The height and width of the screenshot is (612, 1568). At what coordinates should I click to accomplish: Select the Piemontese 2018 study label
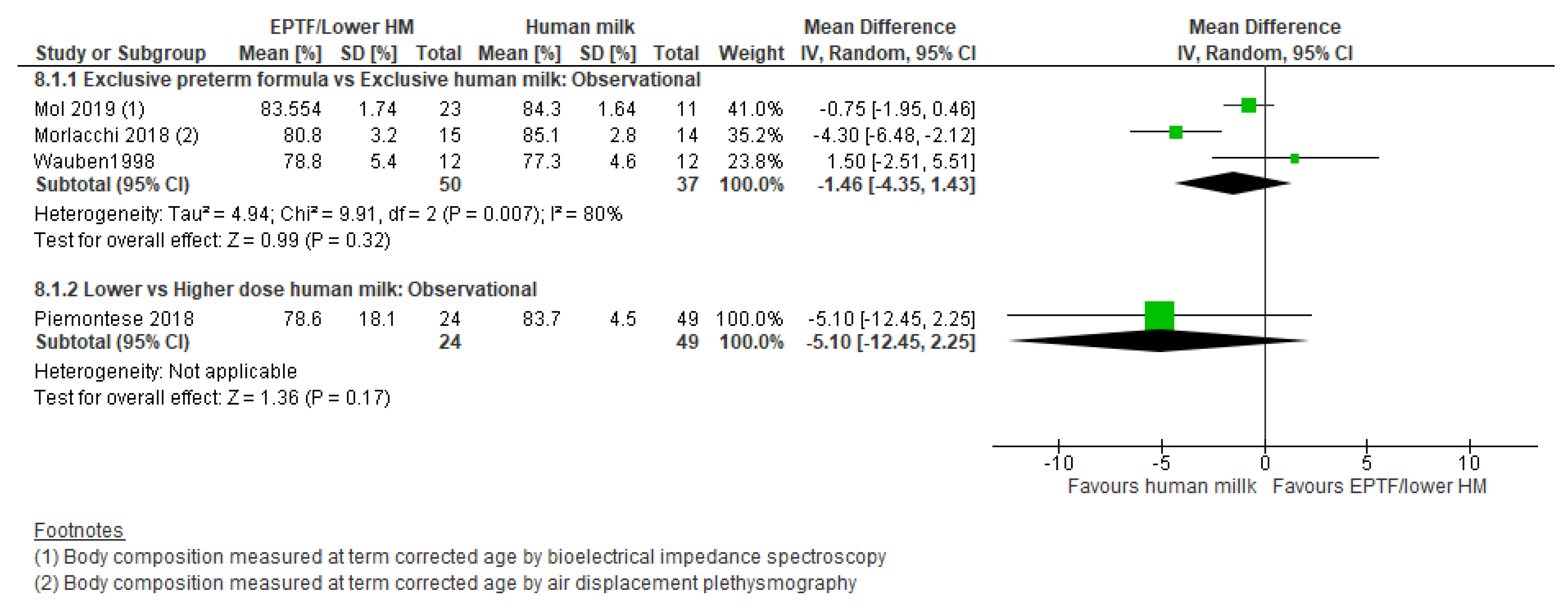pyautogui.click(x=114, y=318)
